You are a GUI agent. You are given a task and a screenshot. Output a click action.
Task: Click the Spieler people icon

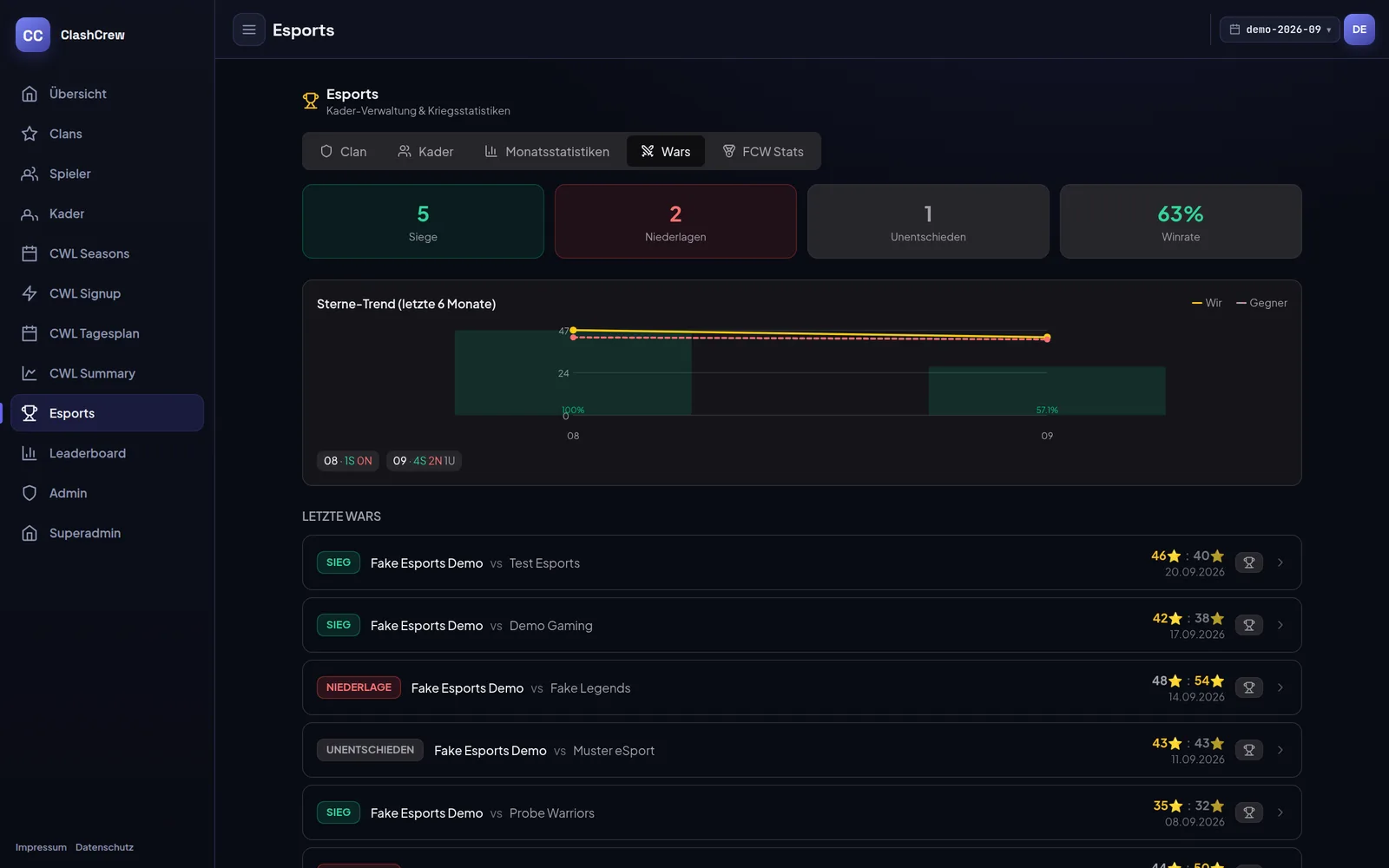(30, 174)
